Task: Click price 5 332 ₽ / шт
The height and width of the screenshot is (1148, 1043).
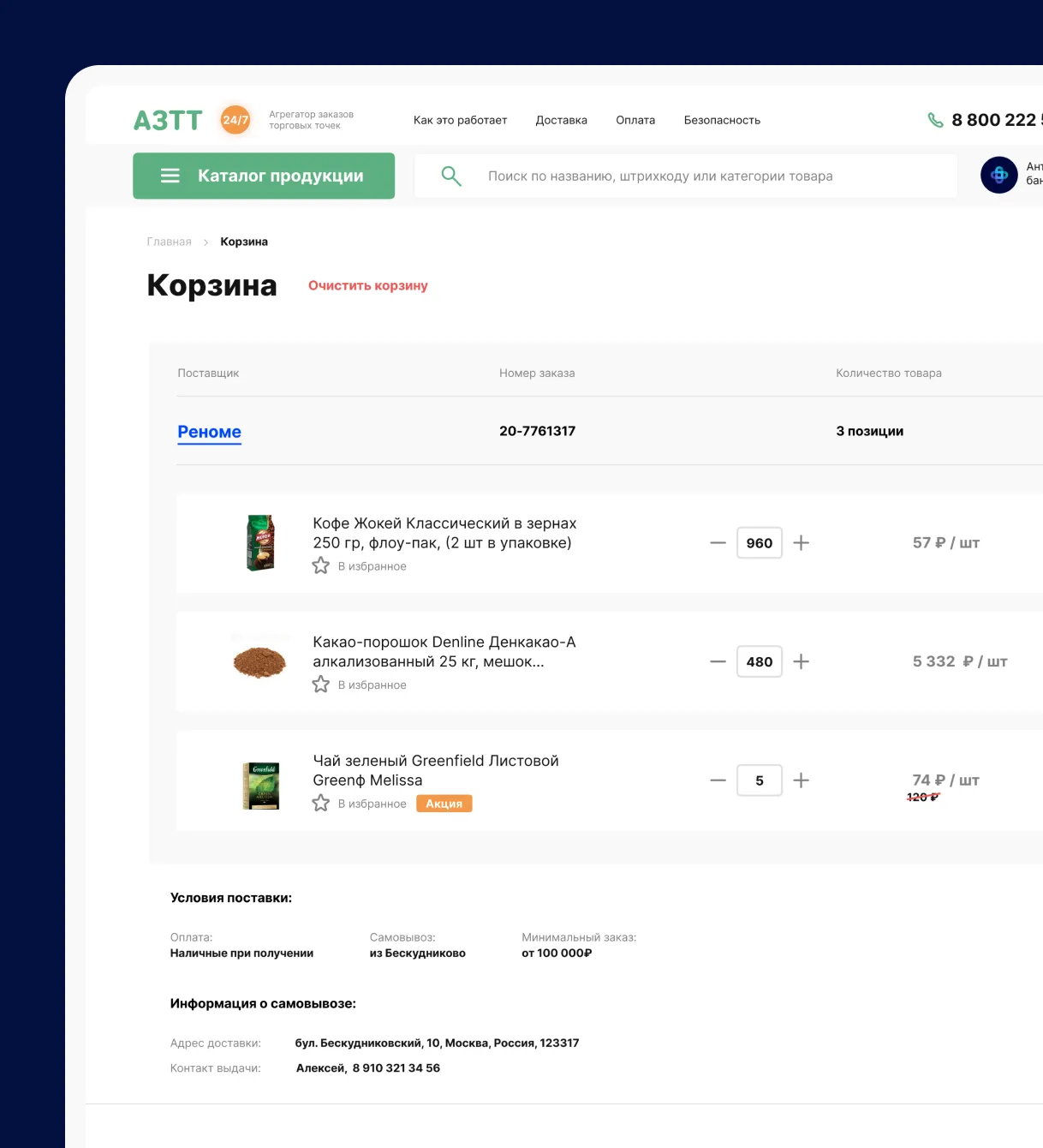Action: point(960,661)
